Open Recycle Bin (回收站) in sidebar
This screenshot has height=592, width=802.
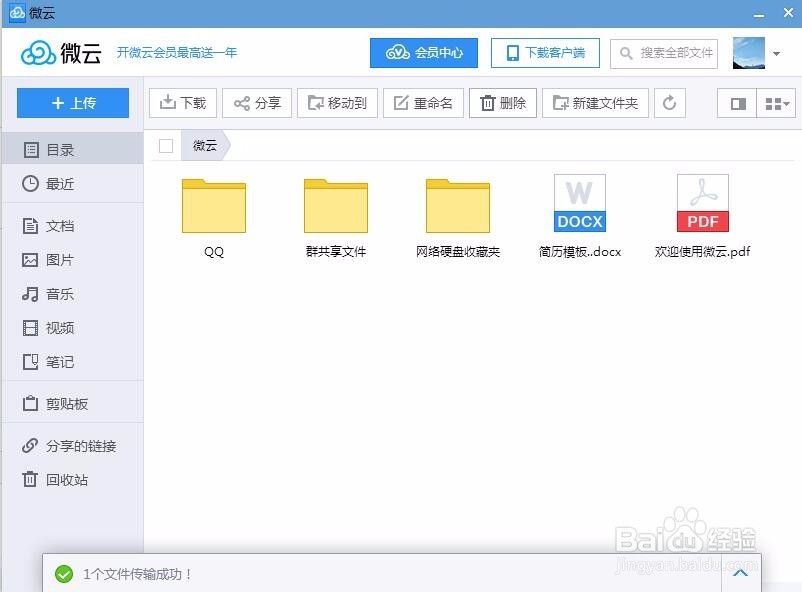tap(73, 479)
